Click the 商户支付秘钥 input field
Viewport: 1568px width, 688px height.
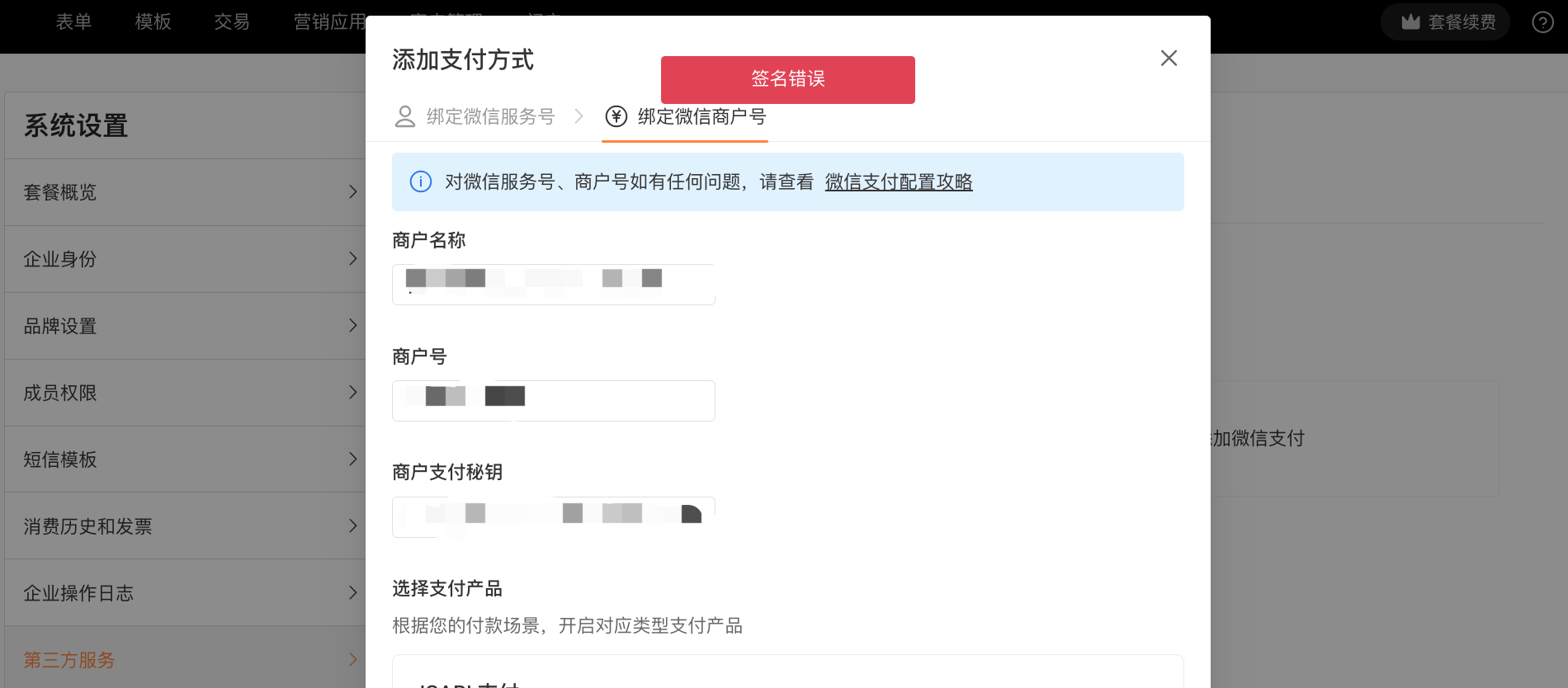pyautogui.click(x=554, y=517)
